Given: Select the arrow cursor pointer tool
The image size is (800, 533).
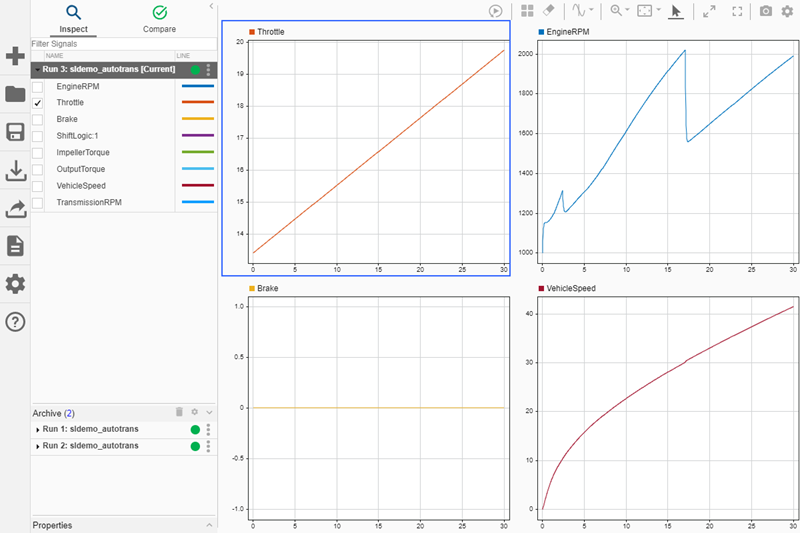Looking at the screenshot, I should coord(676,11).
